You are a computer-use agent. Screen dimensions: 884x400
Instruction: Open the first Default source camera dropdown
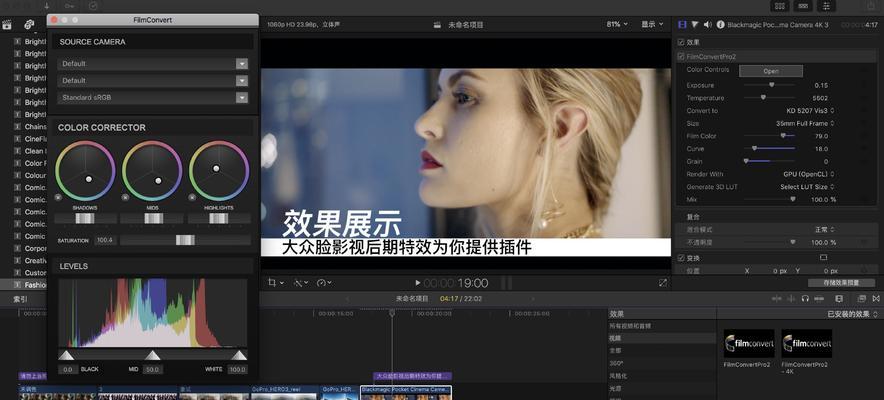[x=152, y=64]
